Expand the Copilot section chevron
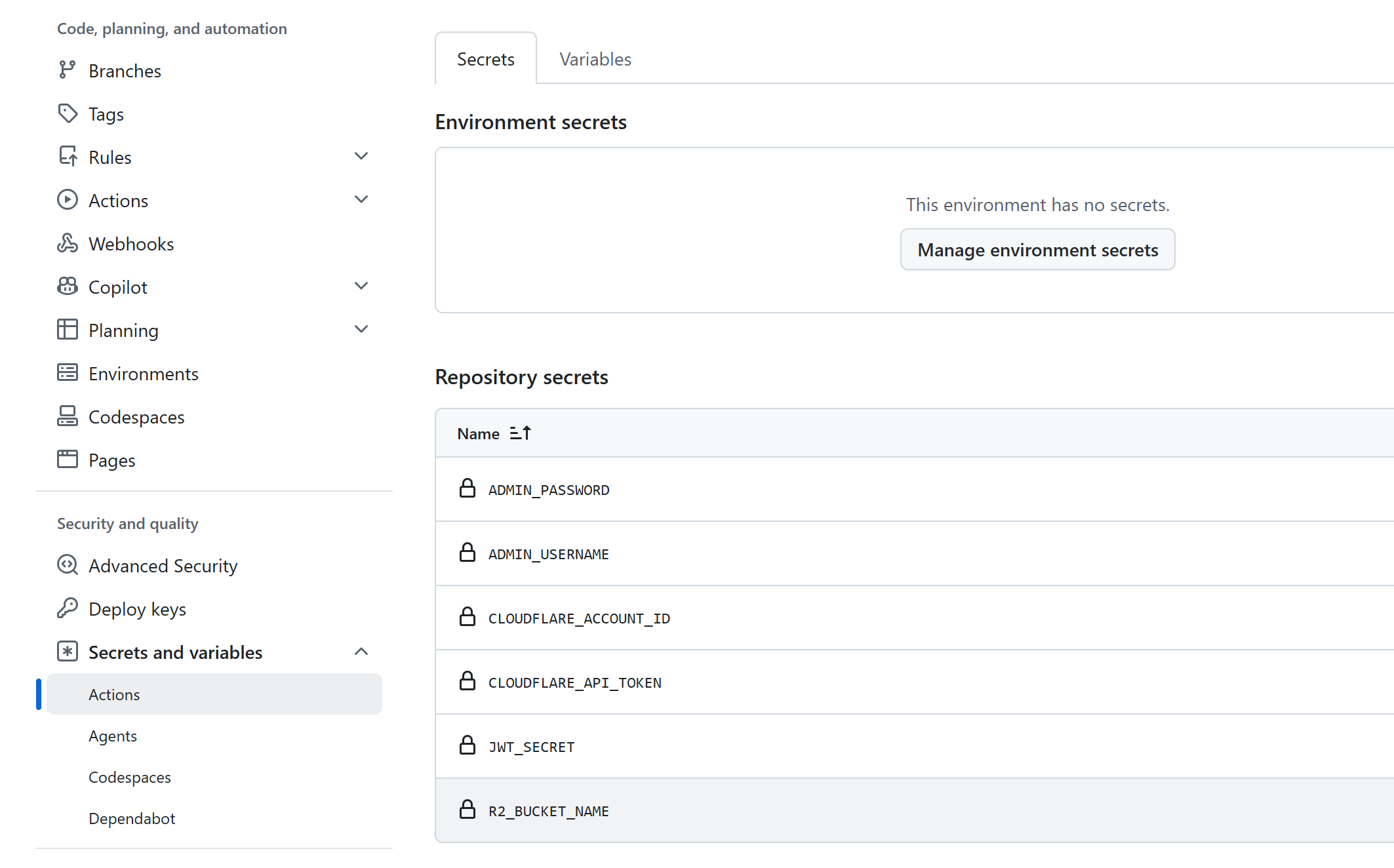 361,286
